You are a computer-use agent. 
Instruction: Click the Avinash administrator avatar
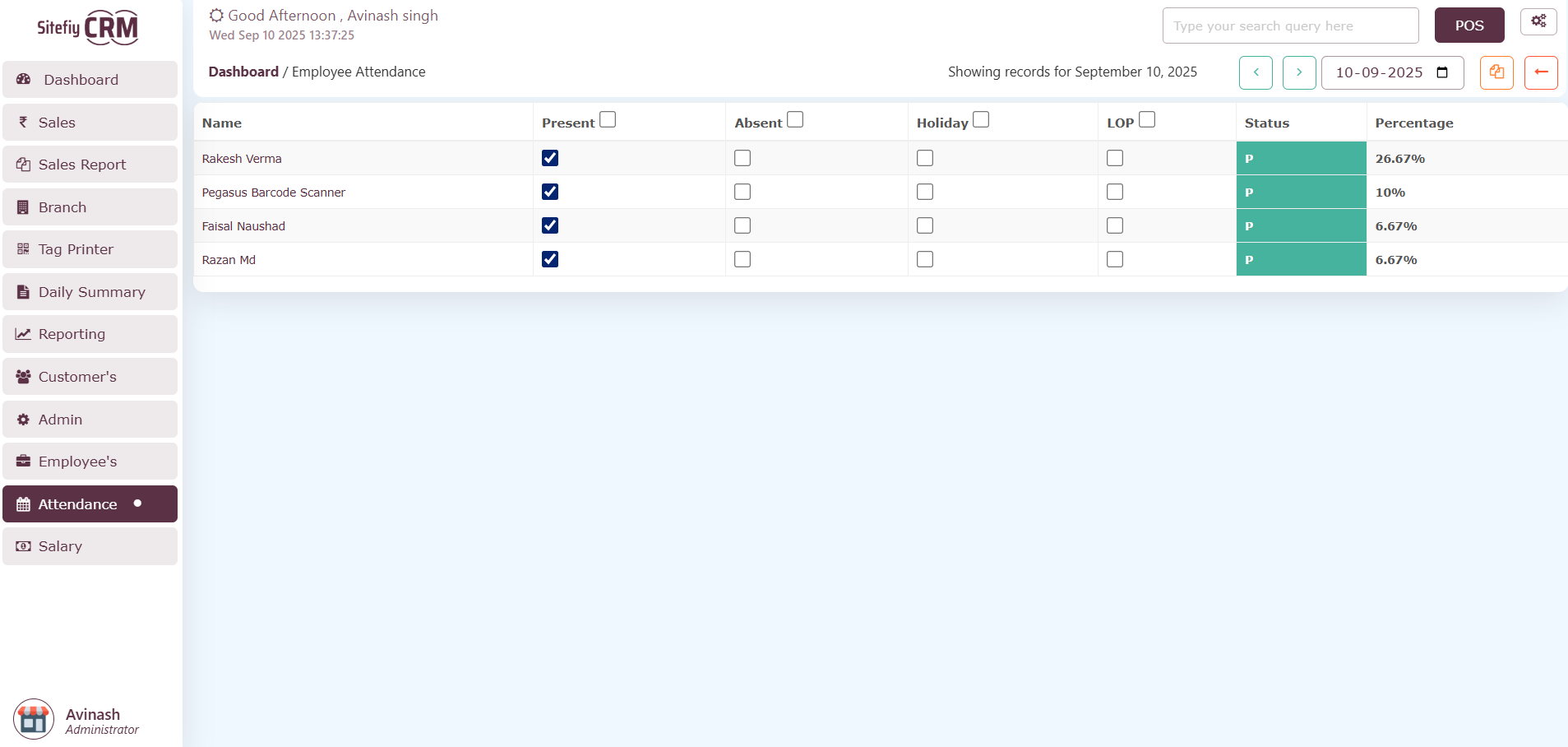point(34,719)
